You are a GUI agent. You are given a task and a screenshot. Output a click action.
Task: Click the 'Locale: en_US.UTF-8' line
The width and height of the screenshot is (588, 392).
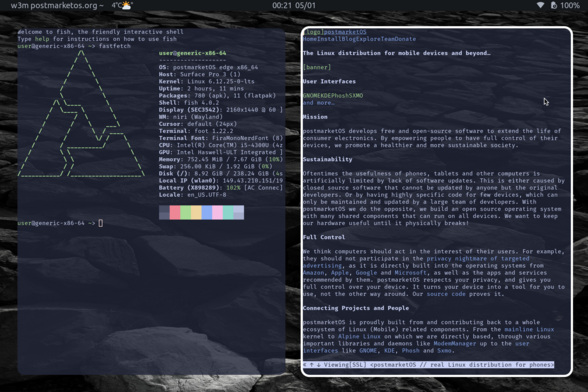(x=192, y=195)
